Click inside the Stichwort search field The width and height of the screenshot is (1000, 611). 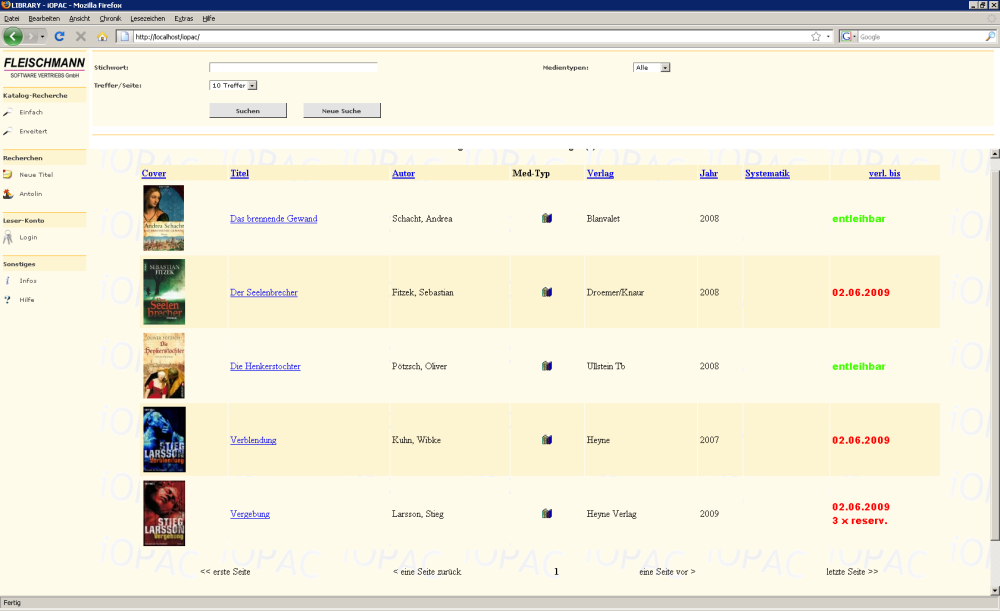(293, 68)
